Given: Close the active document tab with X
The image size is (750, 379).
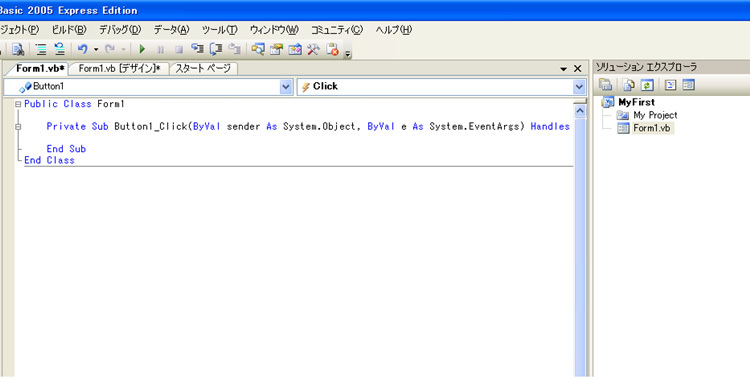Looking at the screenshot, I should point(577,69).
